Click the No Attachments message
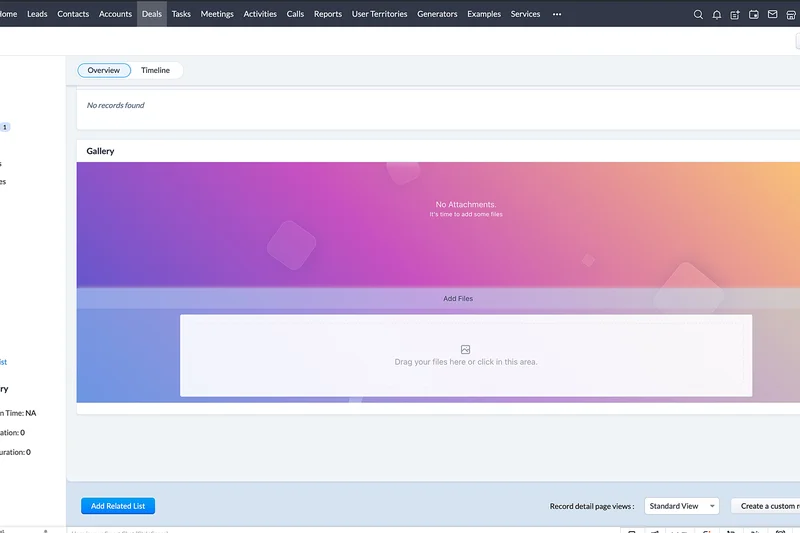 (466, 205)
